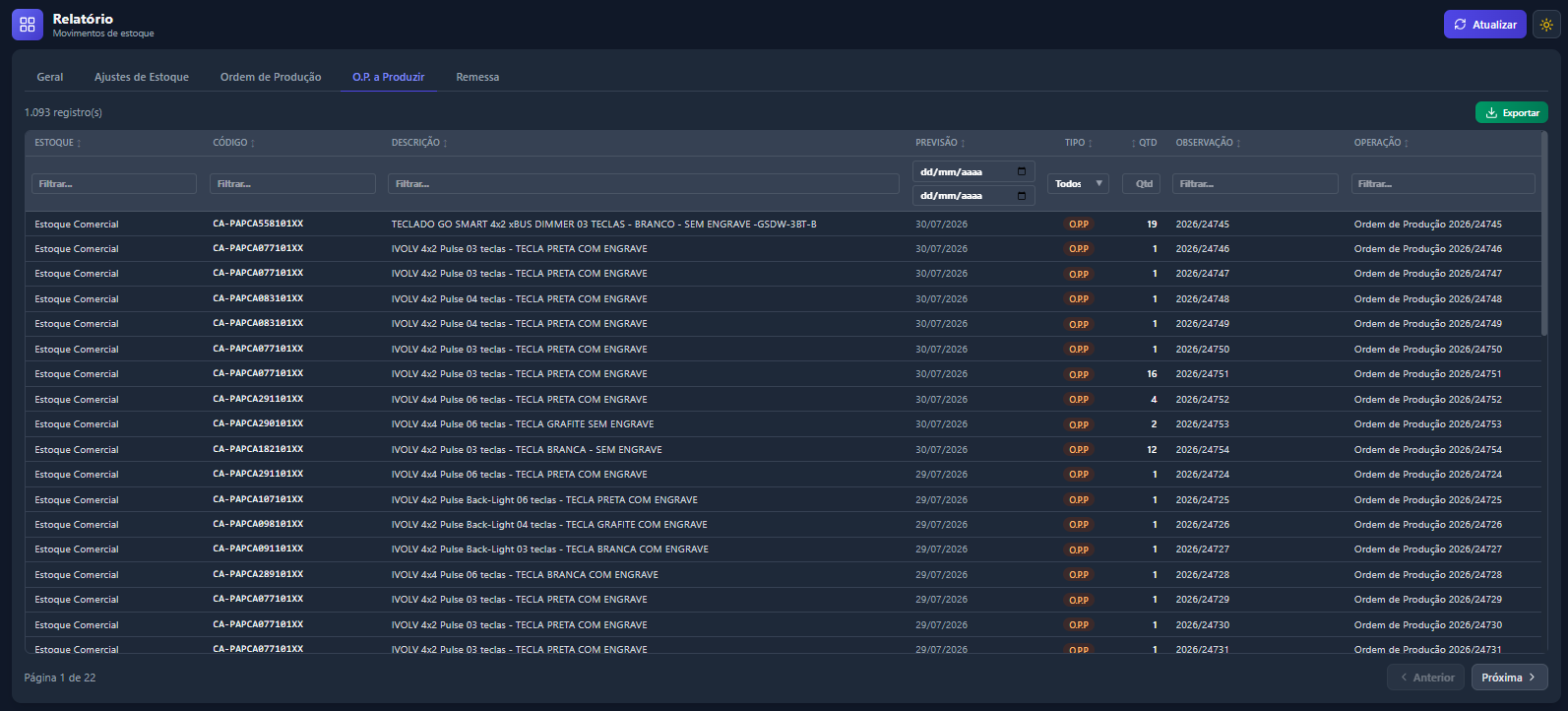Sort by the OBSERVAÇÃO column arrows
1568x711 pixels.
1238,144
